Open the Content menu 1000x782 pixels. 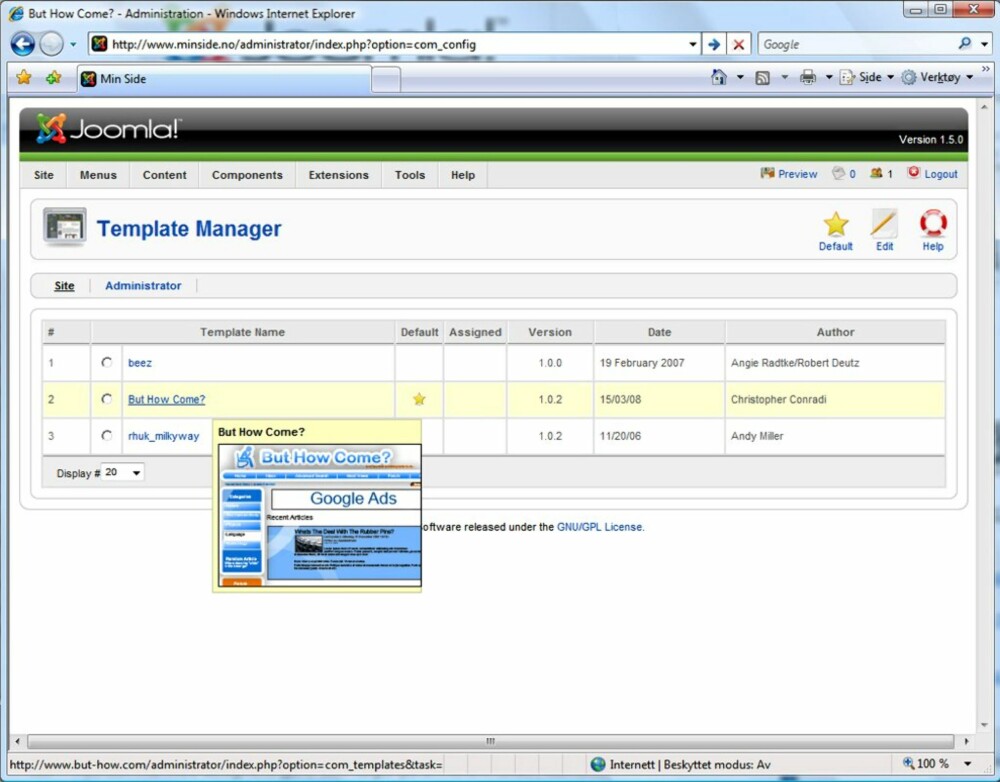click(165, 175)
